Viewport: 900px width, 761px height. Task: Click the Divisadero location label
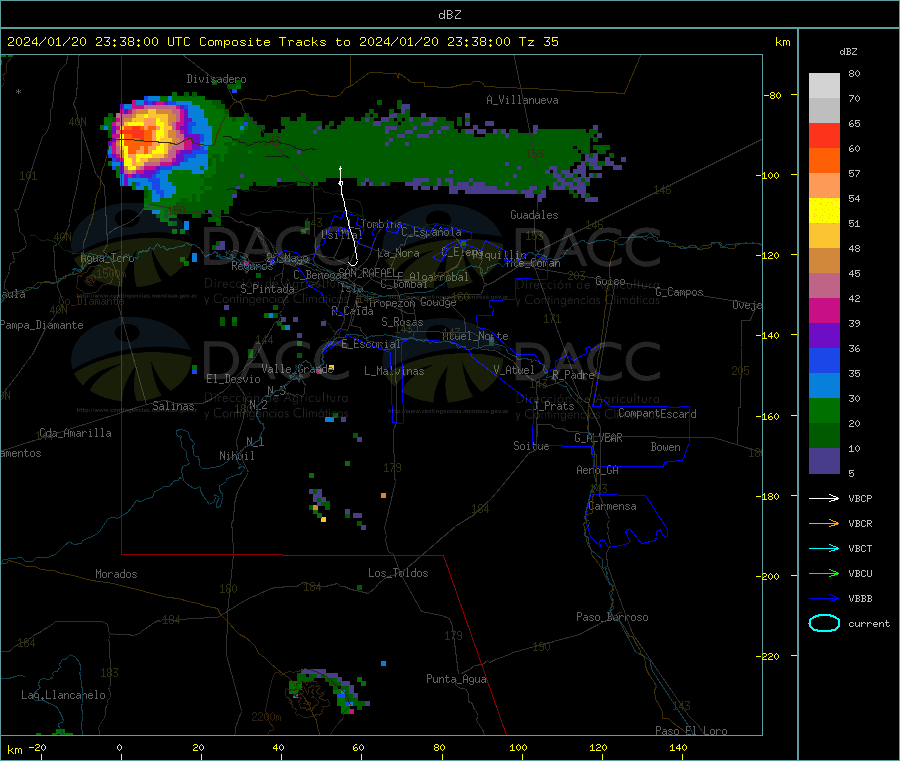pos(216,79)
